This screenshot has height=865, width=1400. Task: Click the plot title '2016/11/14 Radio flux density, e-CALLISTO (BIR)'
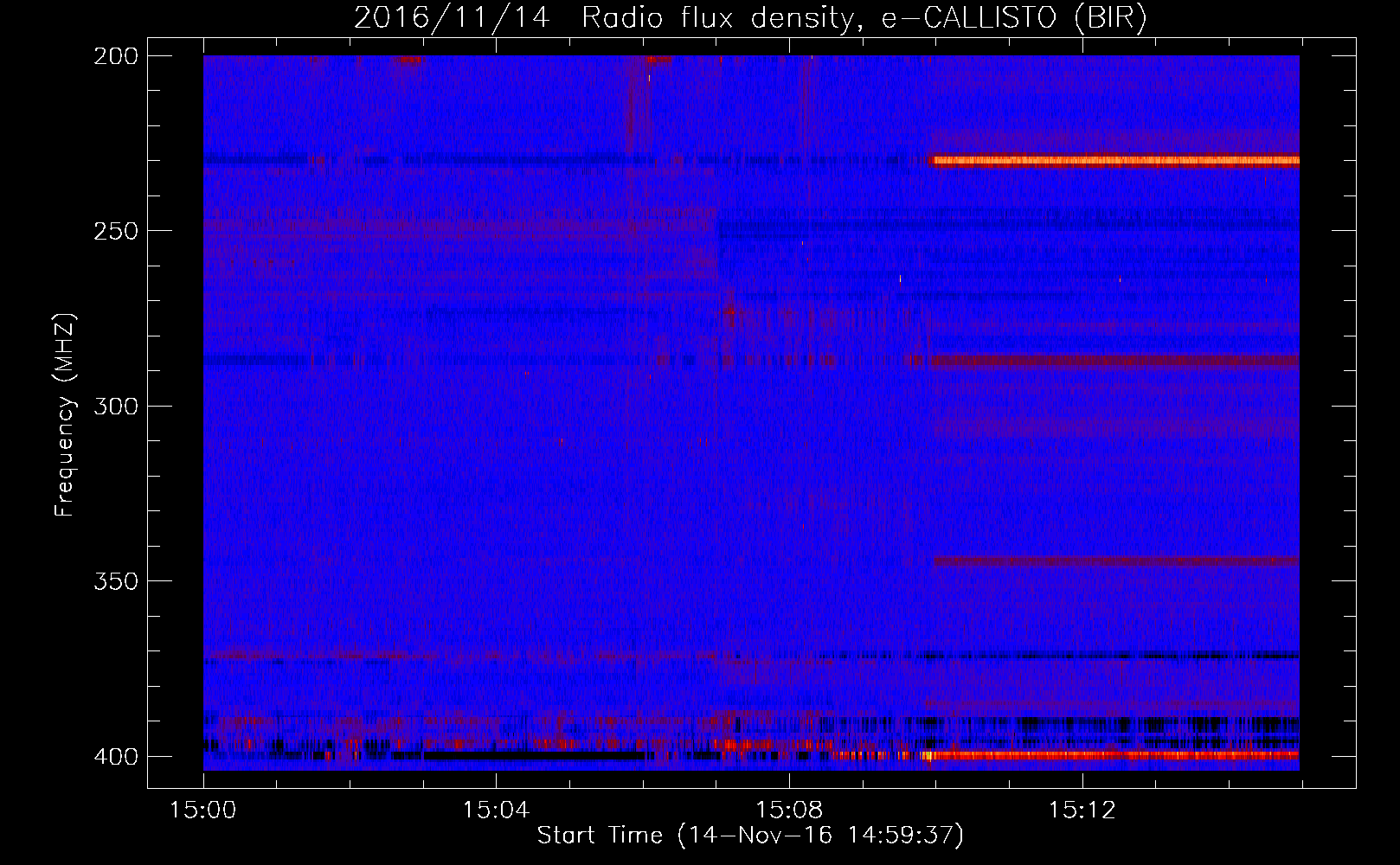(x=750, y=17)
